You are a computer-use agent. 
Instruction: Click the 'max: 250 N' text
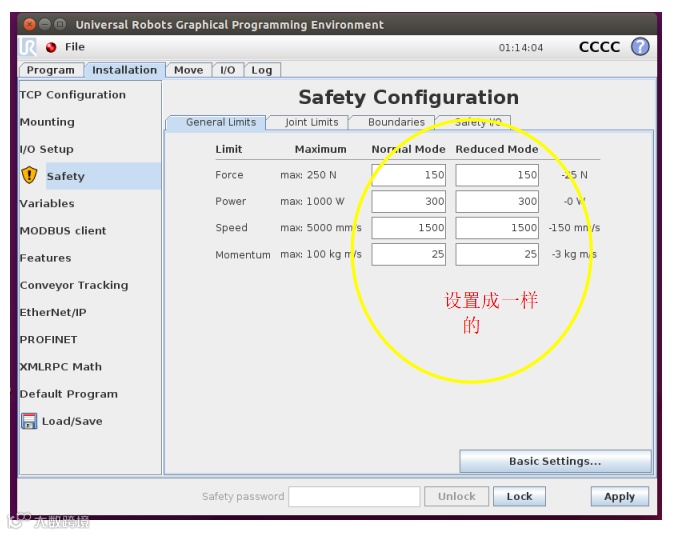click(x=308, y=175)
